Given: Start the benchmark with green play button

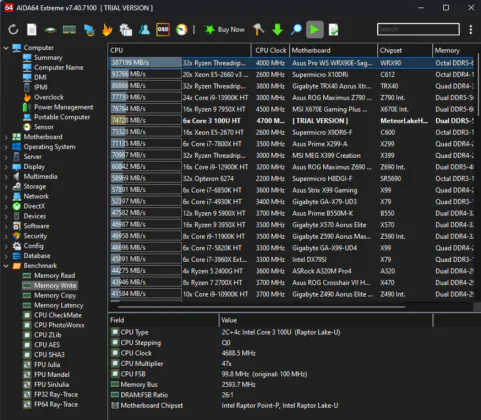Looking at the screenshot, I should pos(315,30).
